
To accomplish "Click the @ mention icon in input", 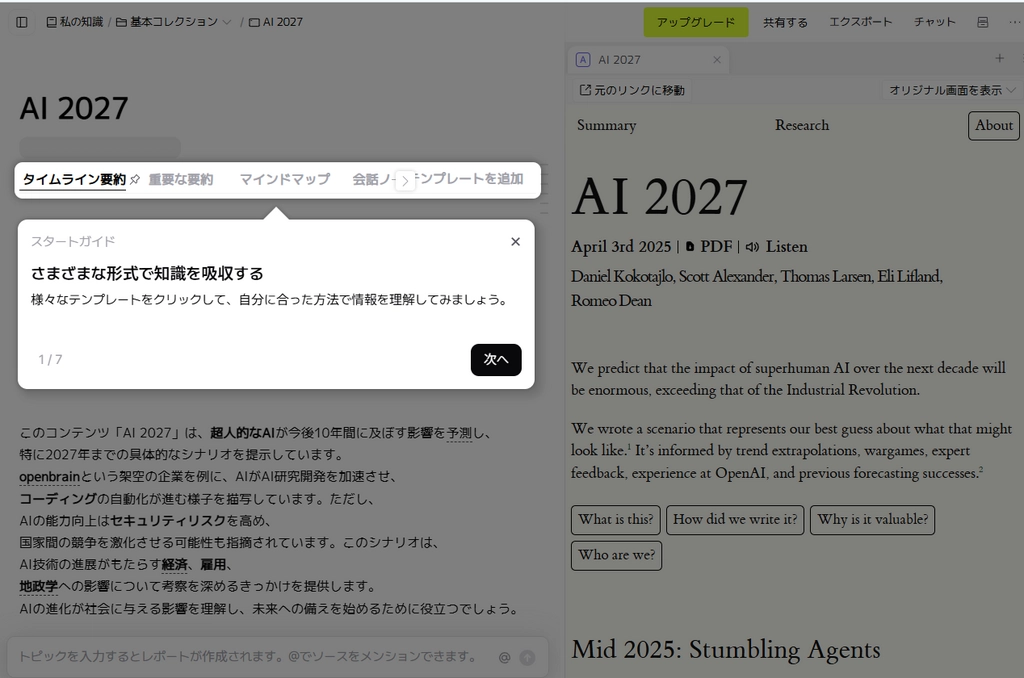I will click(504, 657).
